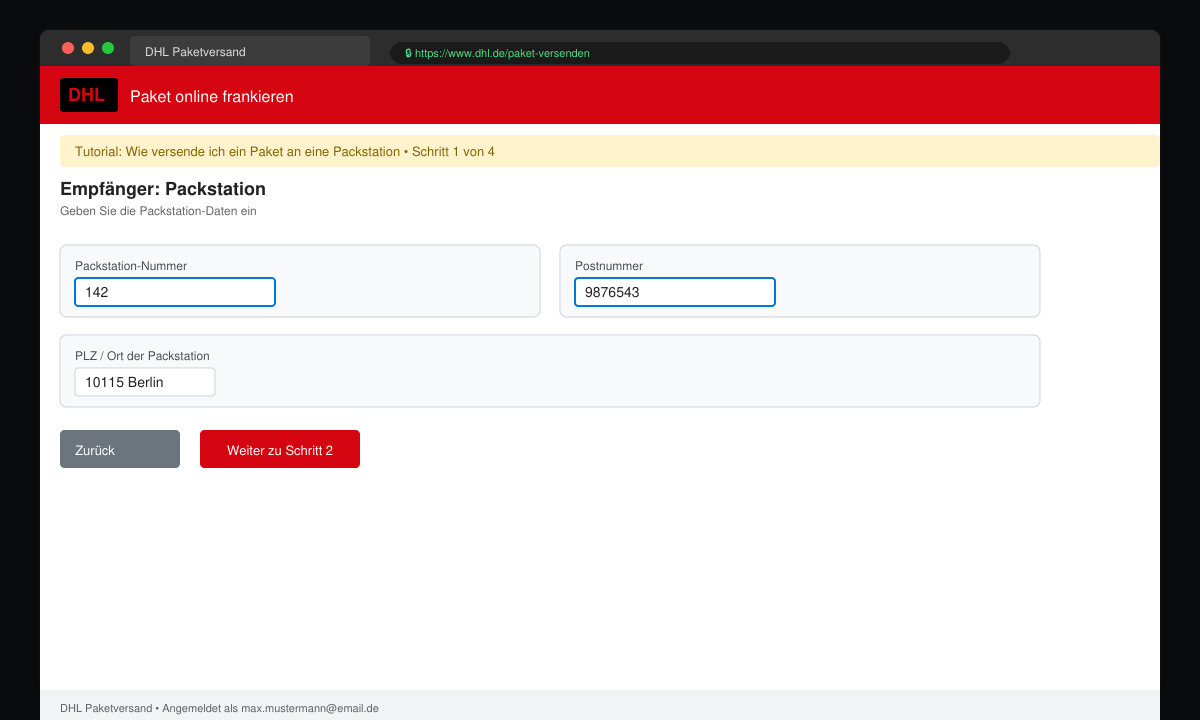Click the footer login status text
The width and height of the screenshot is (1200, 720).
tap(219, 708)
